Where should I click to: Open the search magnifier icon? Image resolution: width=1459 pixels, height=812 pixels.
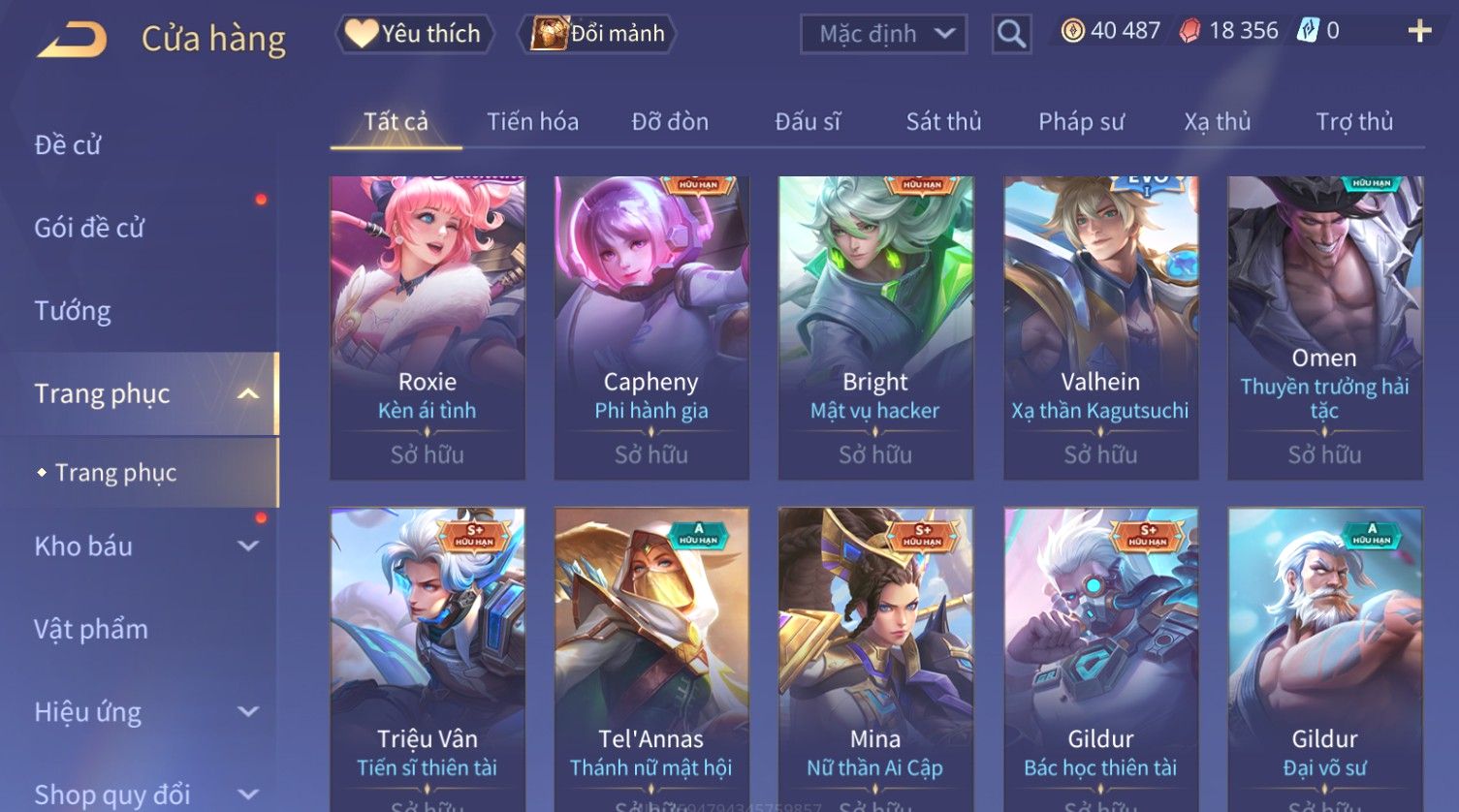coord(1011,34)
